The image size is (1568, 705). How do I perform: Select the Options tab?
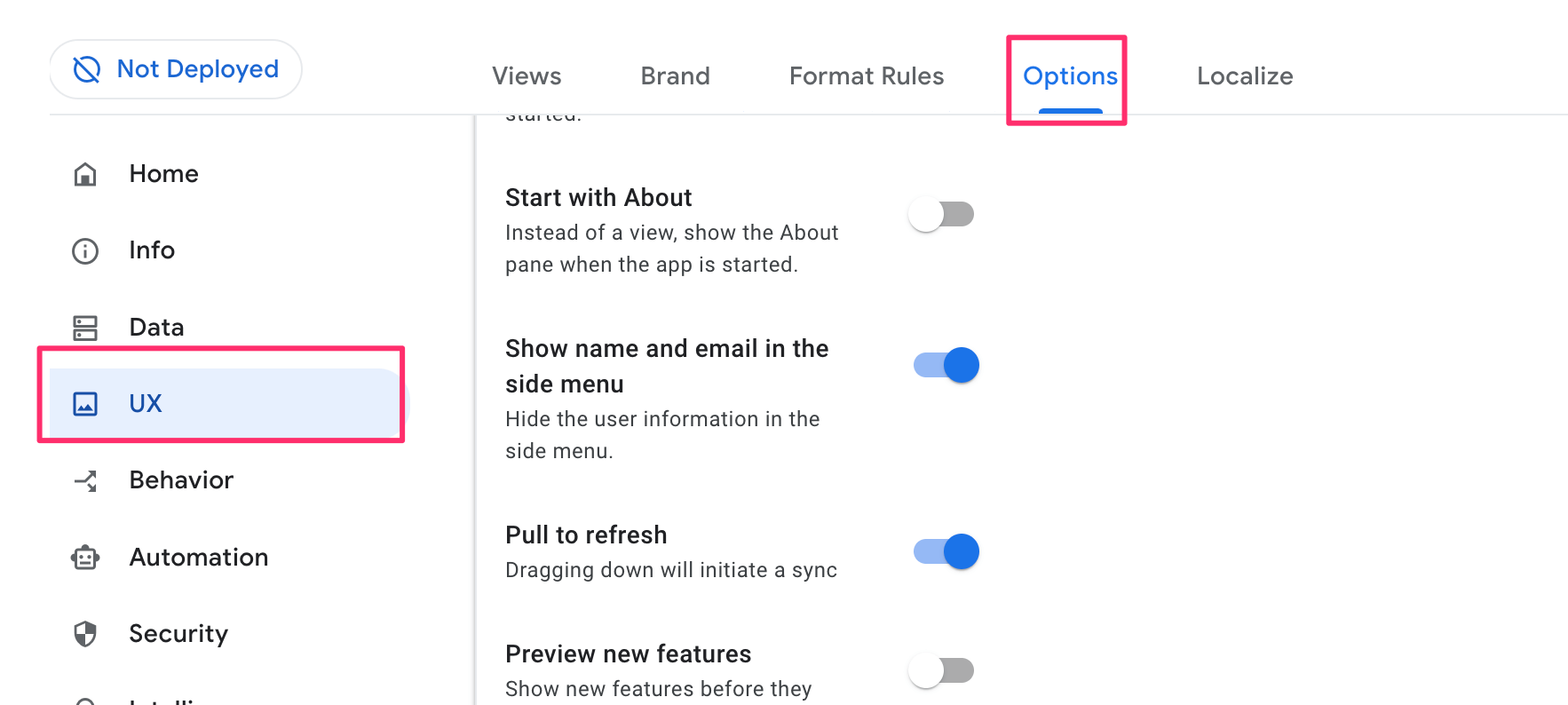[1069, 76]
